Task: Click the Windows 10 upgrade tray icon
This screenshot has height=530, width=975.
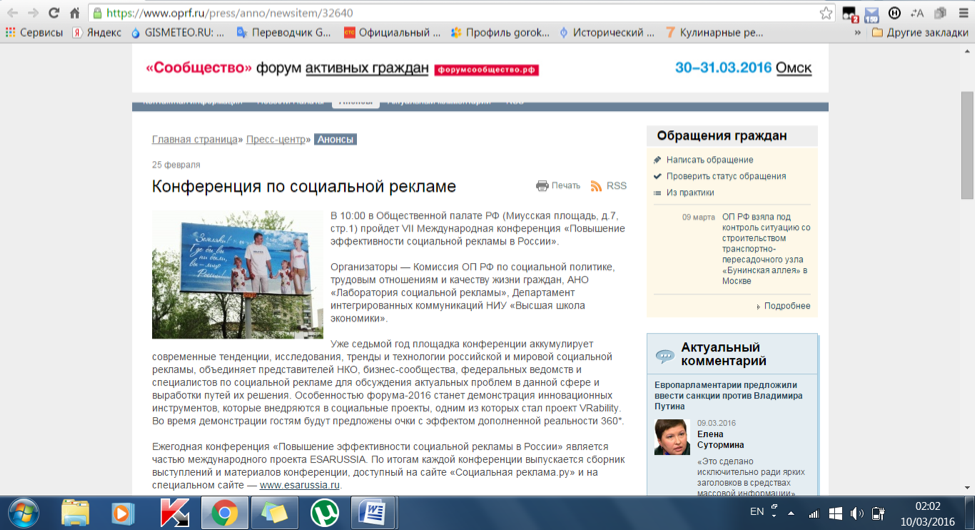Action: point(836,514)
